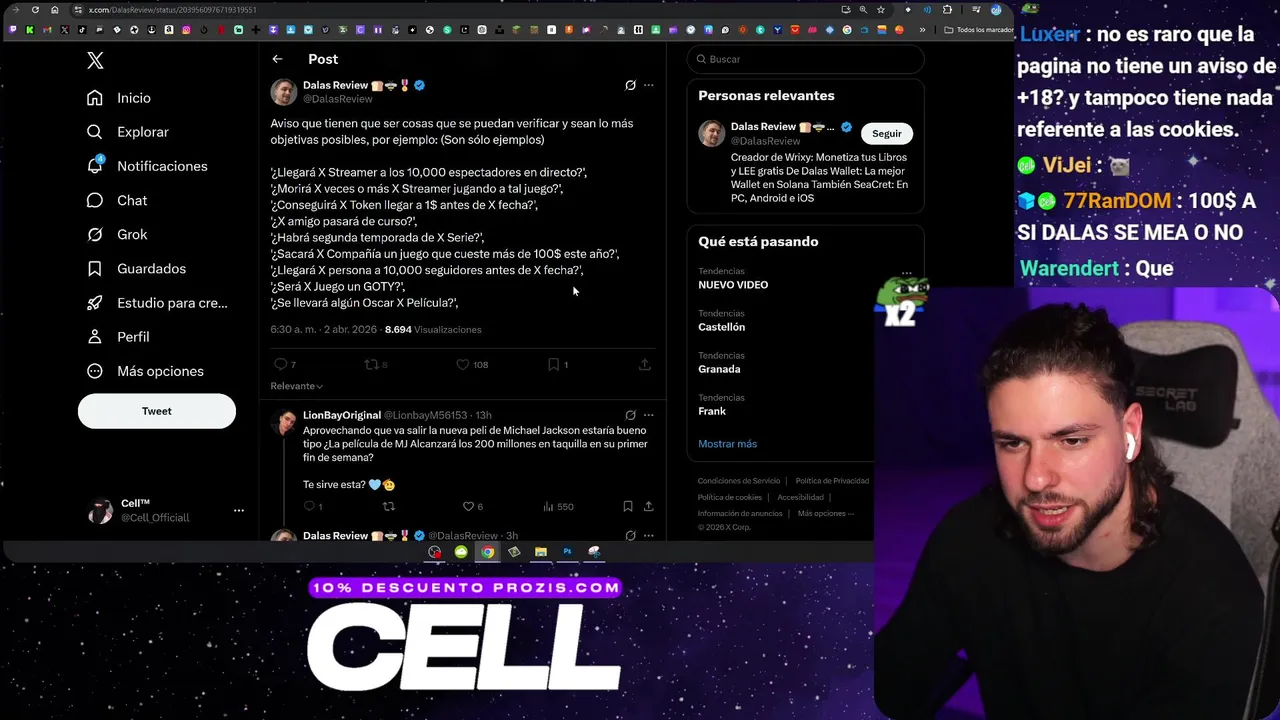Click the Tweet compose button

pyautogui.click(x=157, y=411)
